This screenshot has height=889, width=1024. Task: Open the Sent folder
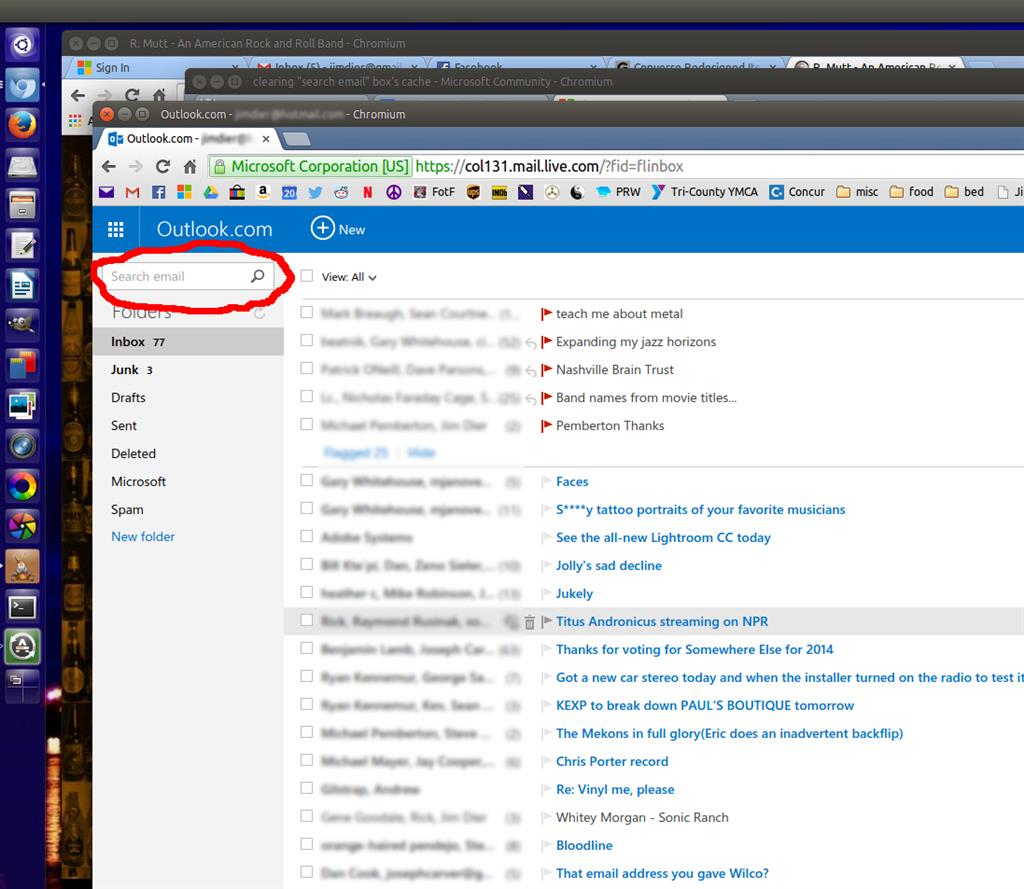pos(188,426)
